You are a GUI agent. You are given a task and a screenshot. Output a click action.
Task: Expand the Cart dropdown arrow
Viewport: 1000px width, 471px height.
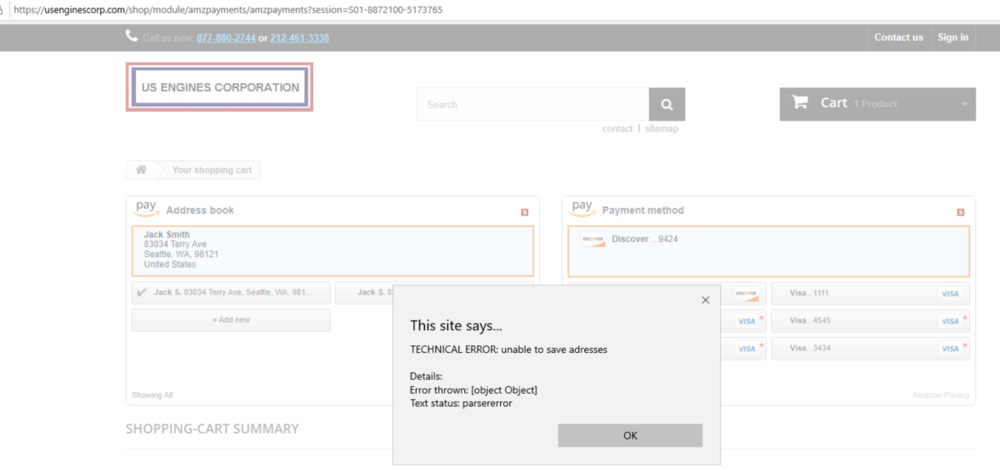point(964,105)
